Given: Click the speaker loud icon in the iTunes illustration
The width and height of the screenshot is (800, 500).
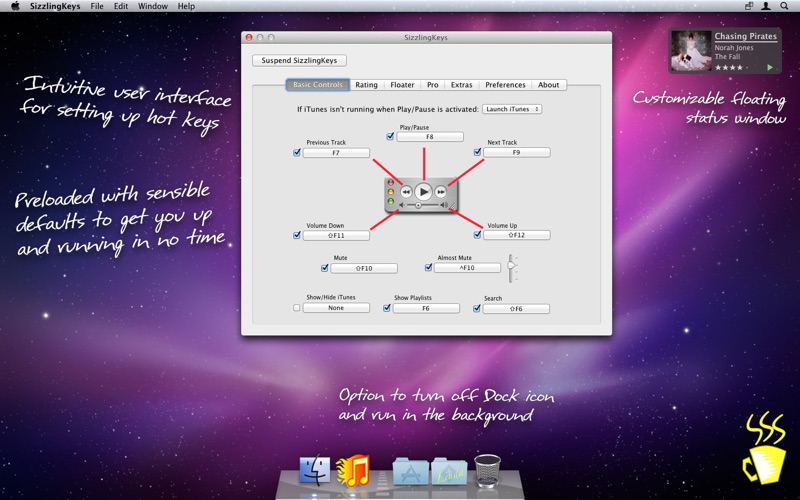Looking at the screenshot, I should 444,205.
